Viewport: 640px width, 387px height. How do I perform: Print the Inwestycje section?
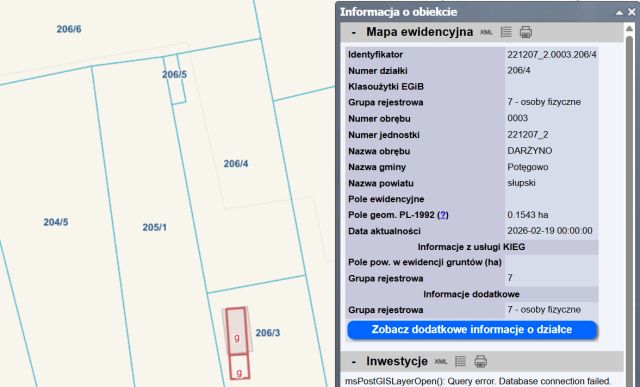point(480,361)
